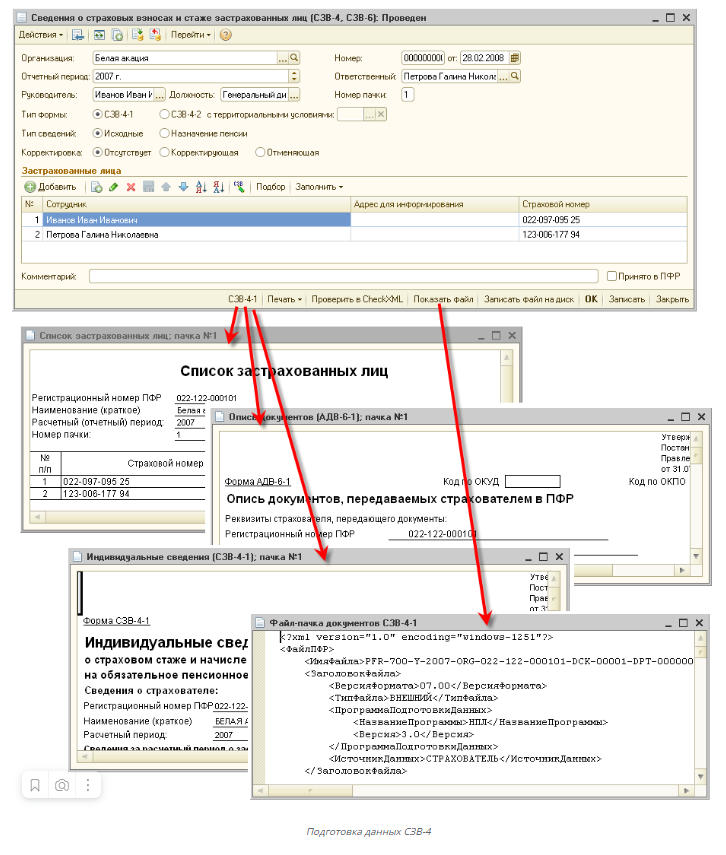
Task: Click the Комментарий text field
Action: coord(340,276)
